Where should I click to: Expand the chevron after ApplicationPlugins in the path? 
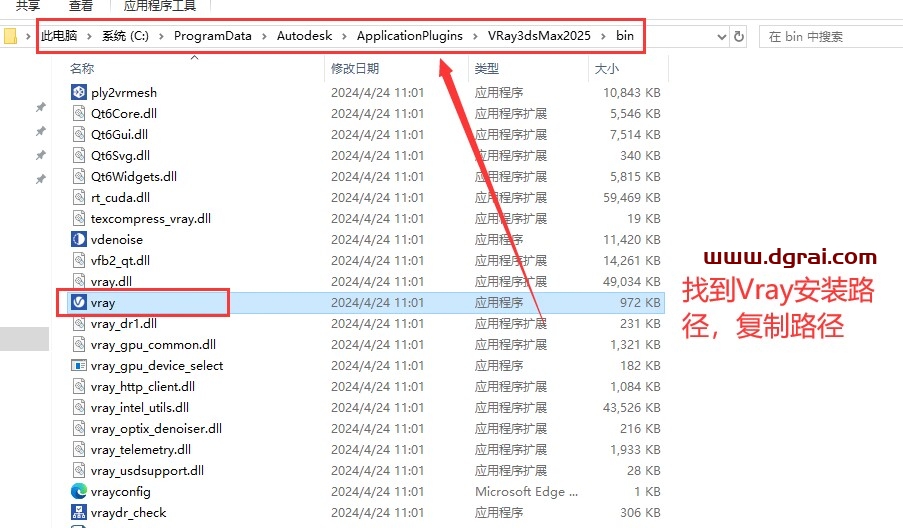475,36
